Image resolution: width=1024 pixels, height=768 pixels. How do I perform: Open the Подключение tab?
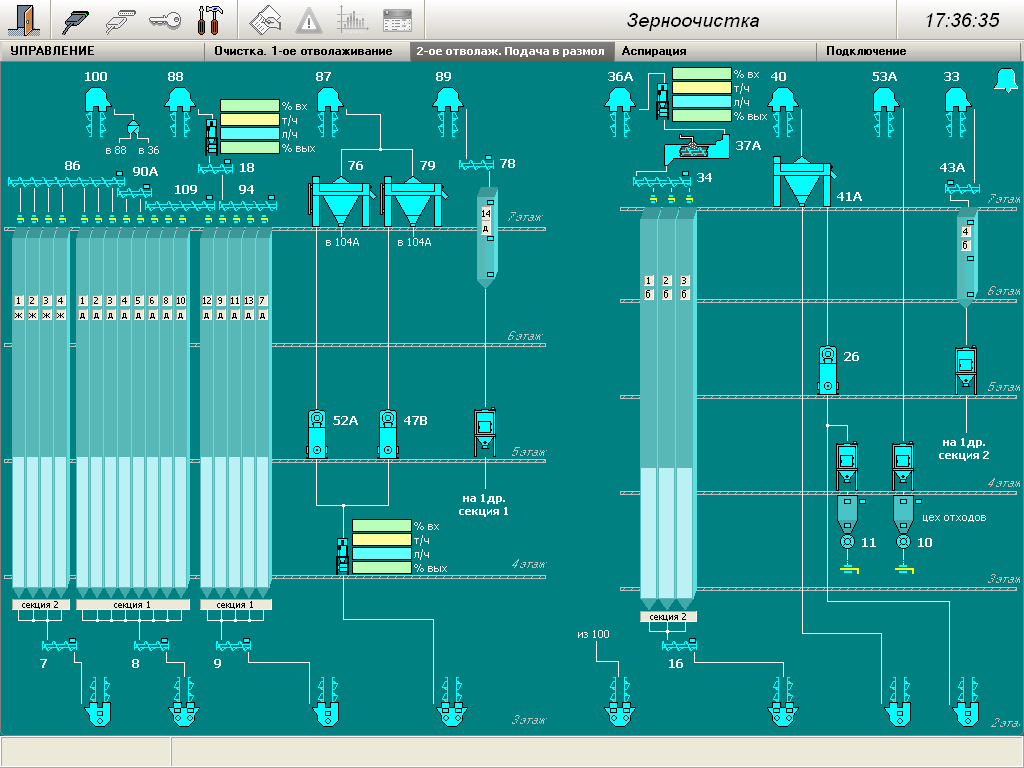point(866,51)
